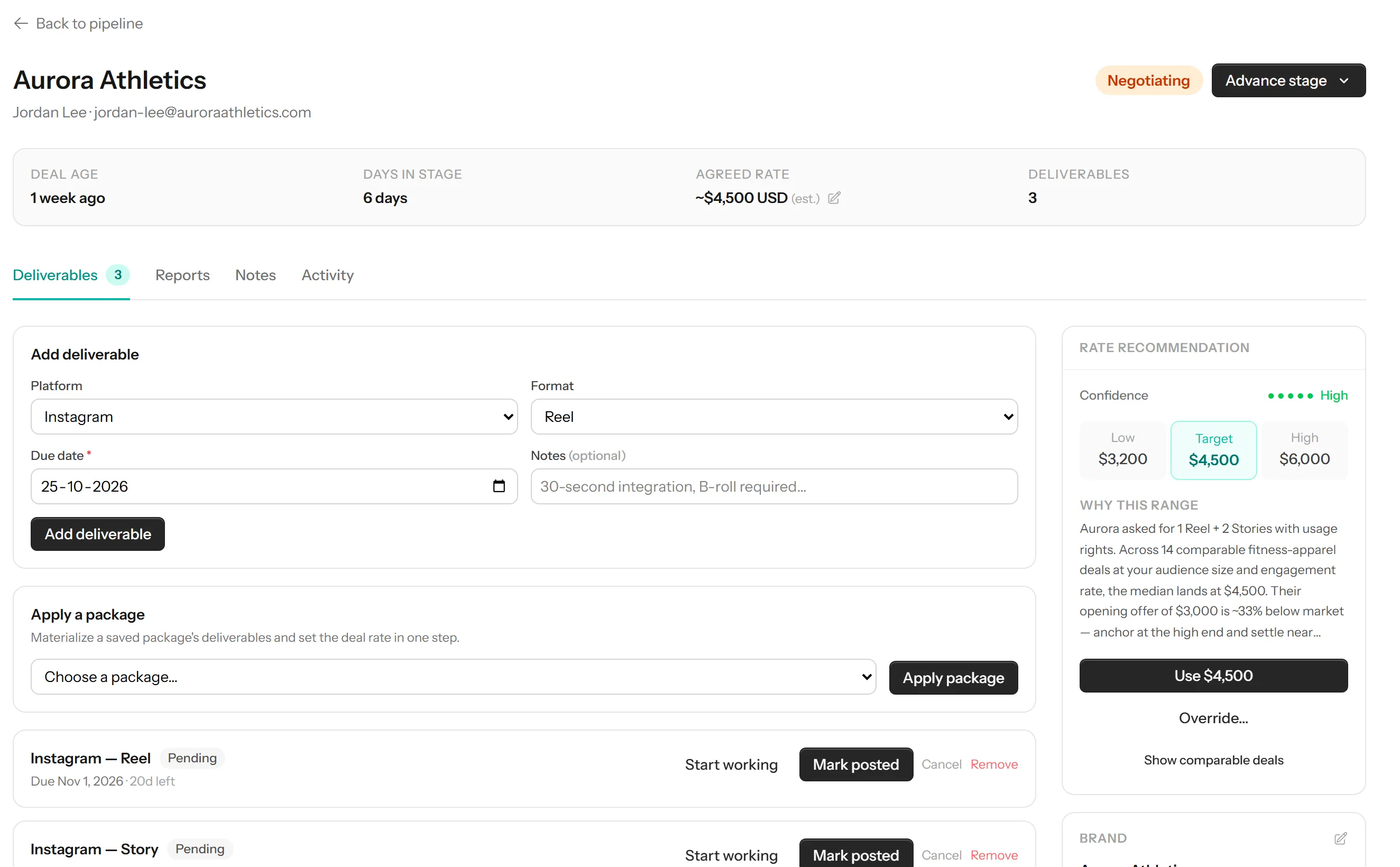Remove the Instagram Reel deliverable

point(994,765)
